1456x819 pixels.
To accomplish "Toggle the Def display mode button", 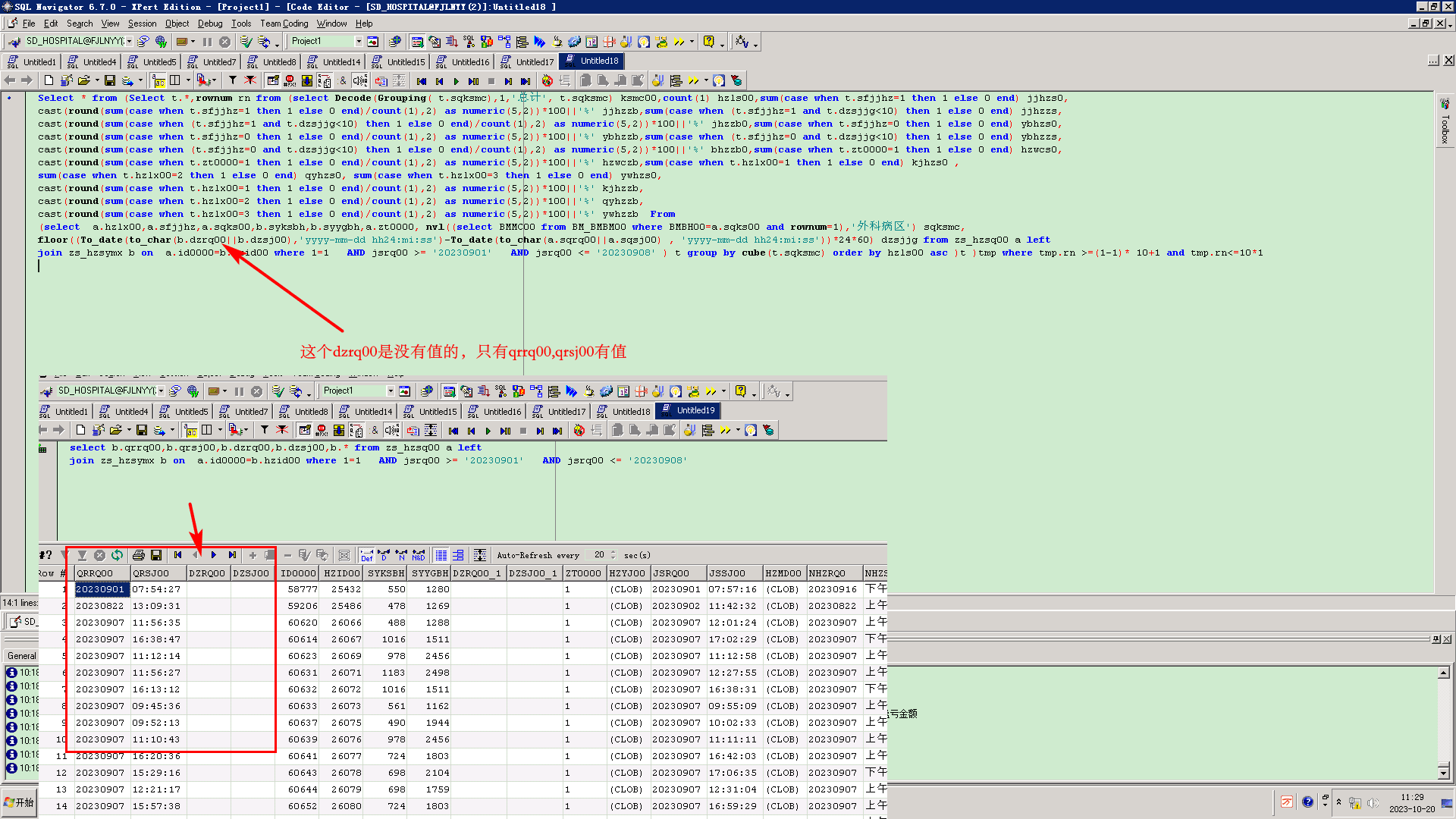I will tap(367, 555).
